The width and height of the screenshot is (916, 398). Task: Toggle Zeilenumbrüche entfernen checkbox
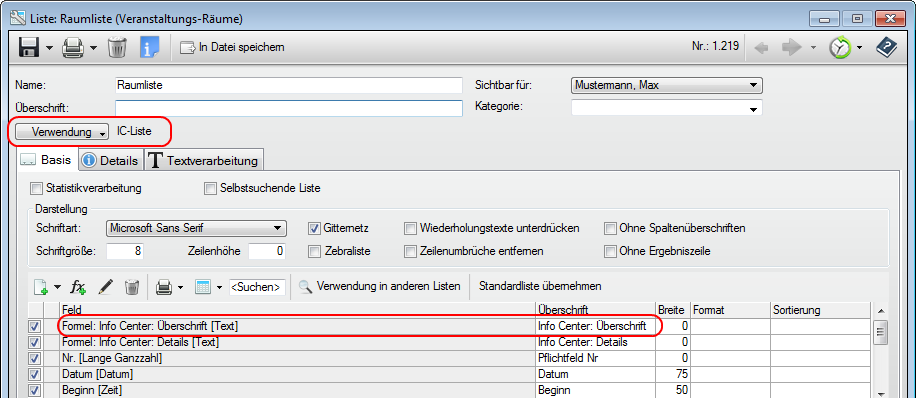point(411,251)
